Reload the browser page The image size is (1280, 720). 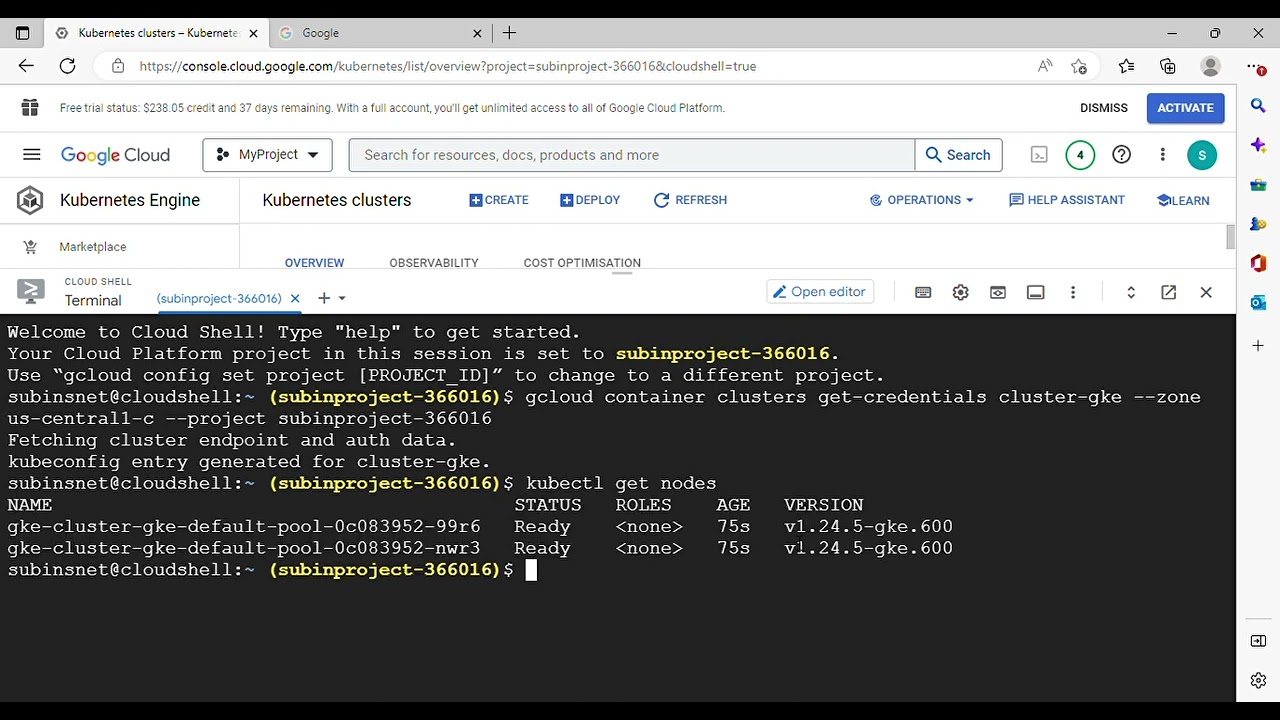click(67, 66)
